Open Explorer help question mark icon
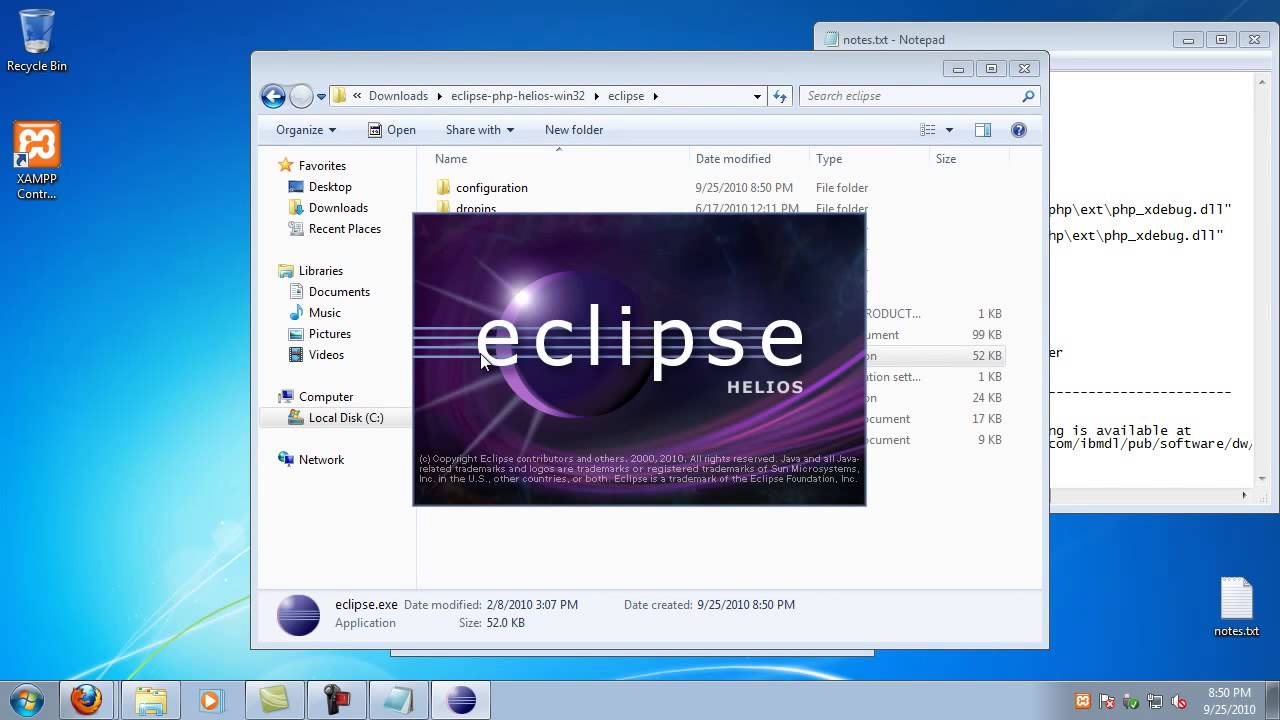This screenshot has height=720, width=1280. tap(1019, 130)
